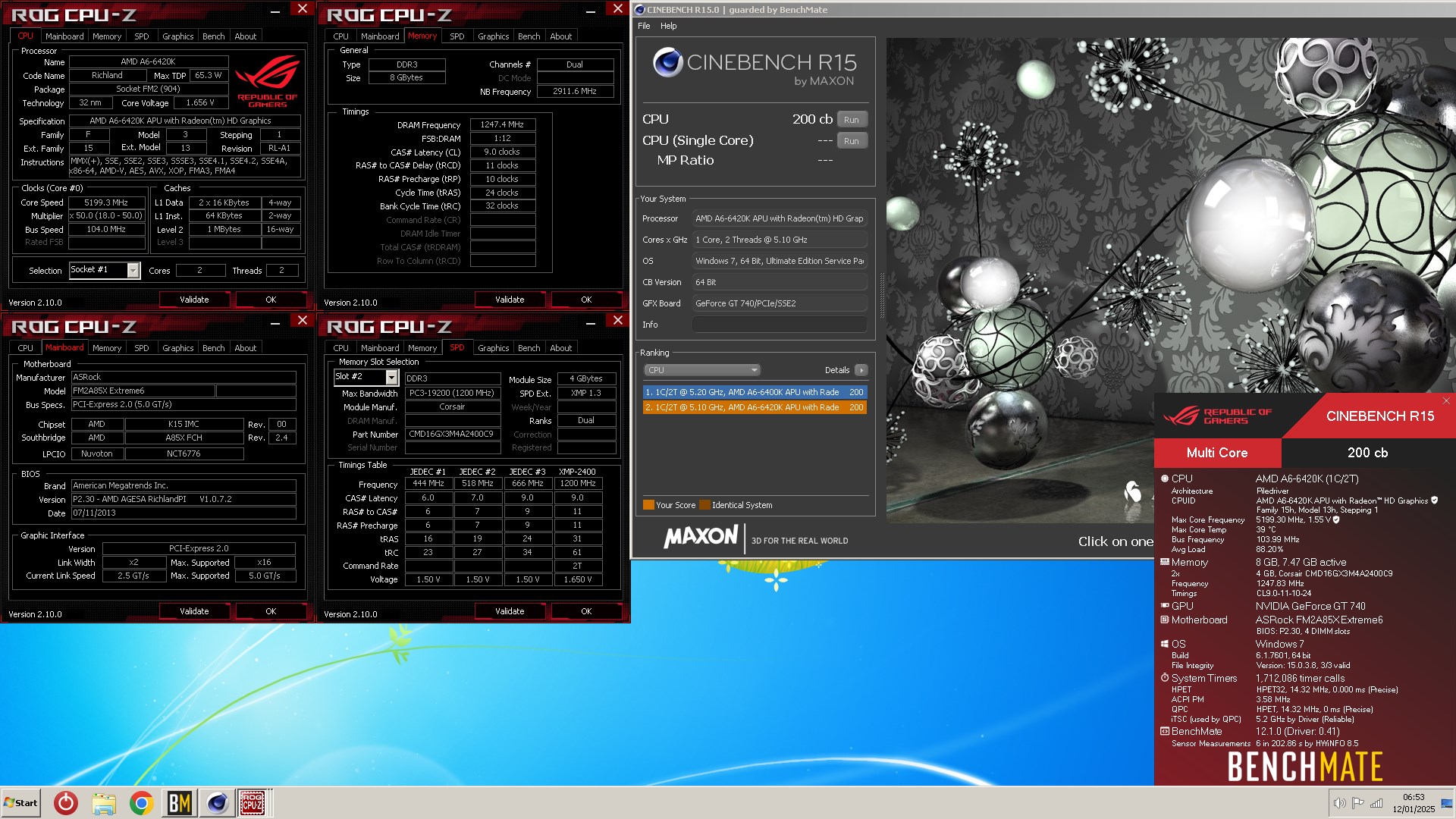Click the clock in the system tray
The image size is (1456, 819).
click(x=1414, y=803)
